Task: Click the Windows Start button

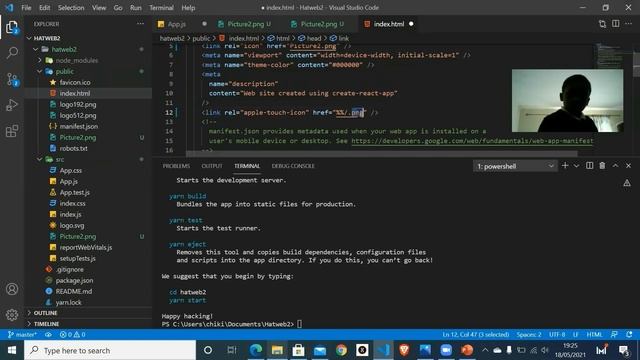Action: [x=12, y=350]
